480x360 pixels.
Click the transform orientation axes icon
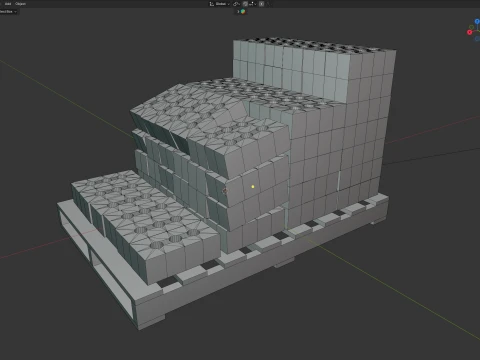pos(212,4)
